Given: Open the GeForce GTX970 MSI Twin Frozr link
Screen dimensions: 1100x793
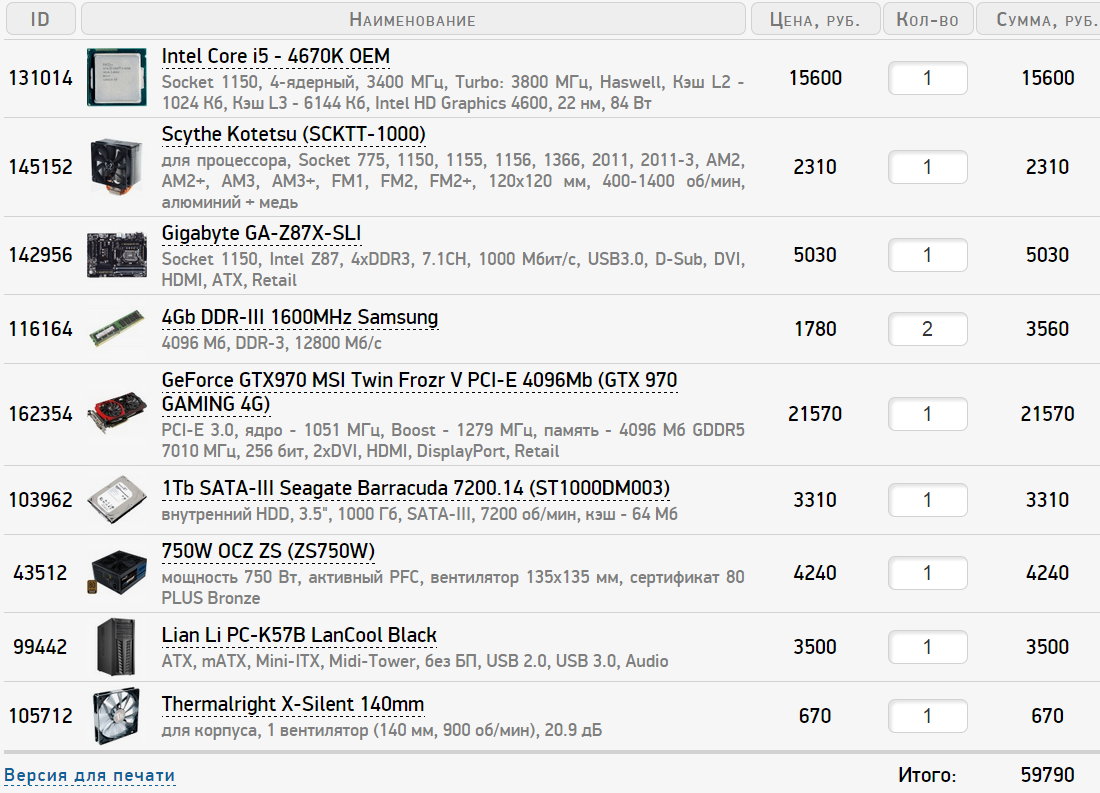Looking at the screenshot, I should (x=419, y=392).
